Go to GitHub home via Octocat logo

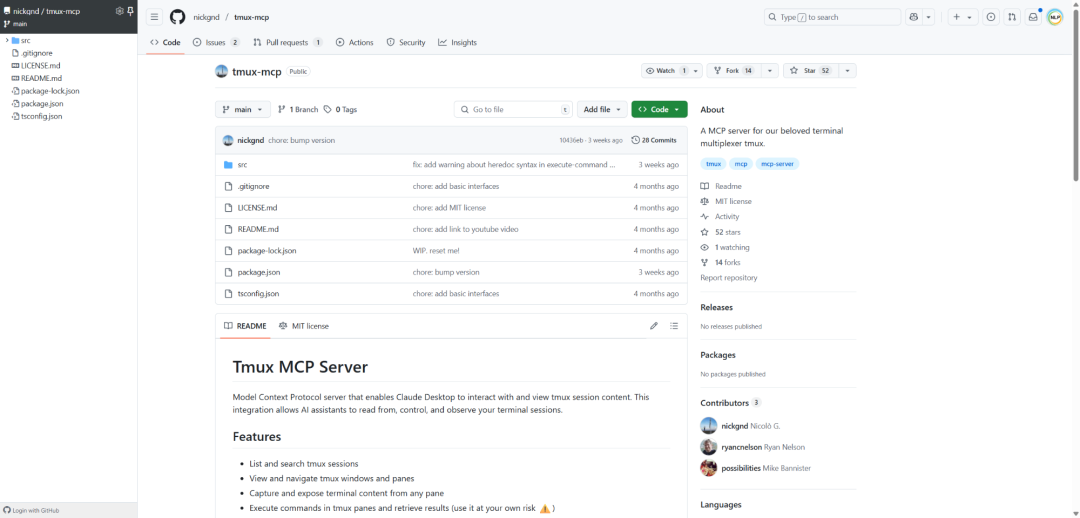(178, 17)
